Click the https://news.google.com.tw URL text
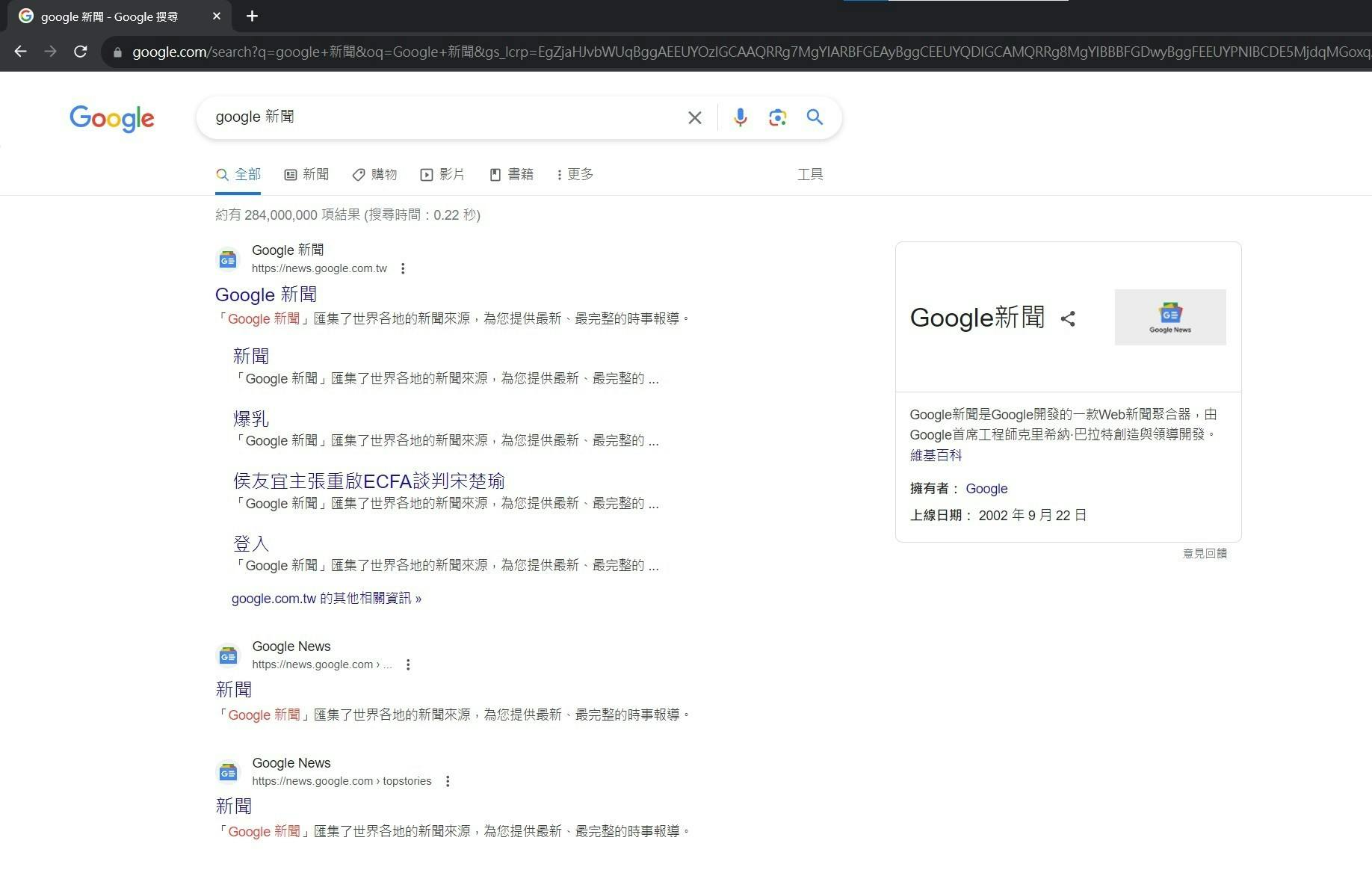1372x870 pixels. pyautogui.click(x=319, y=268)
